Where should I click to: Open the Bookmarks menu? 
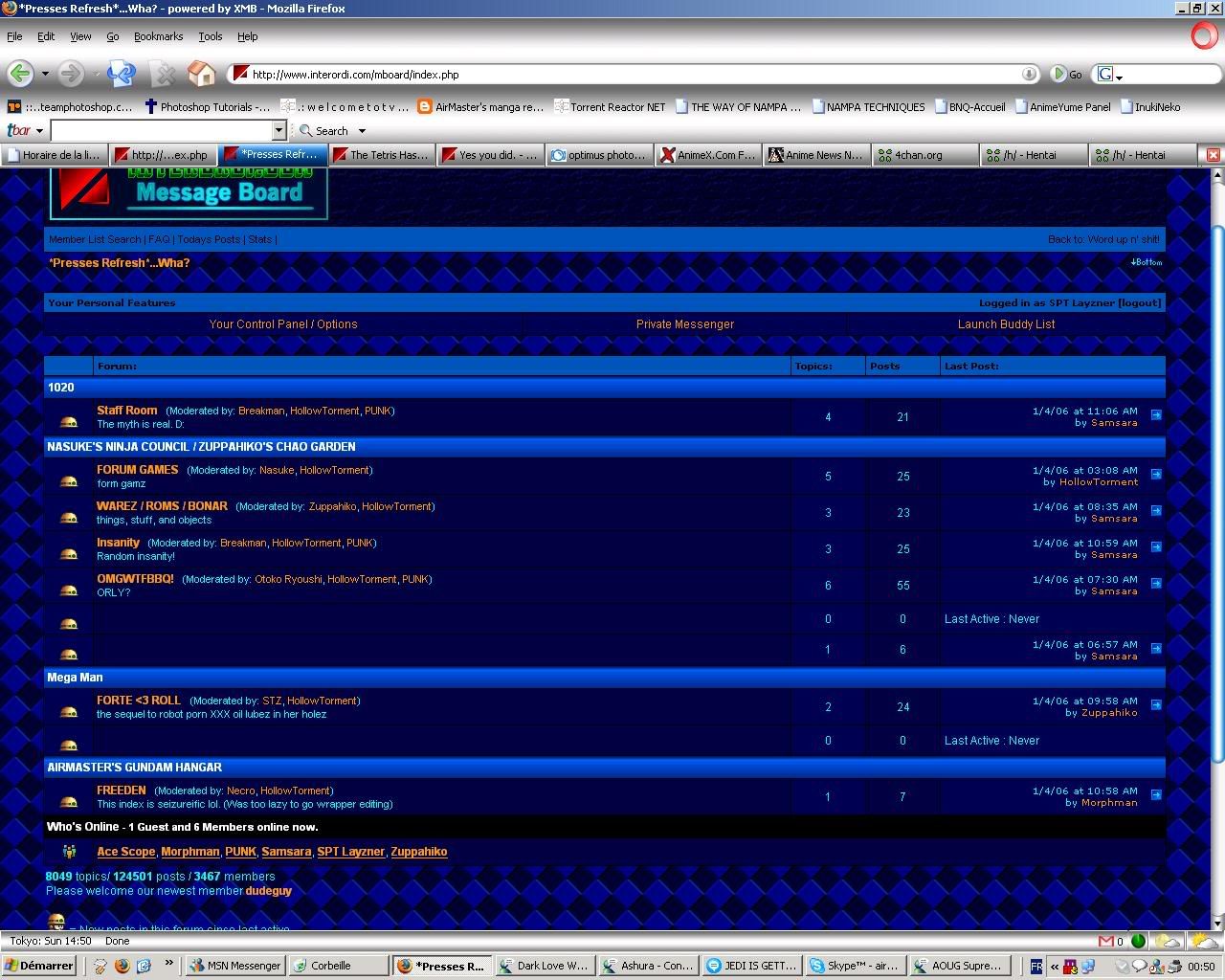(158, 36)
